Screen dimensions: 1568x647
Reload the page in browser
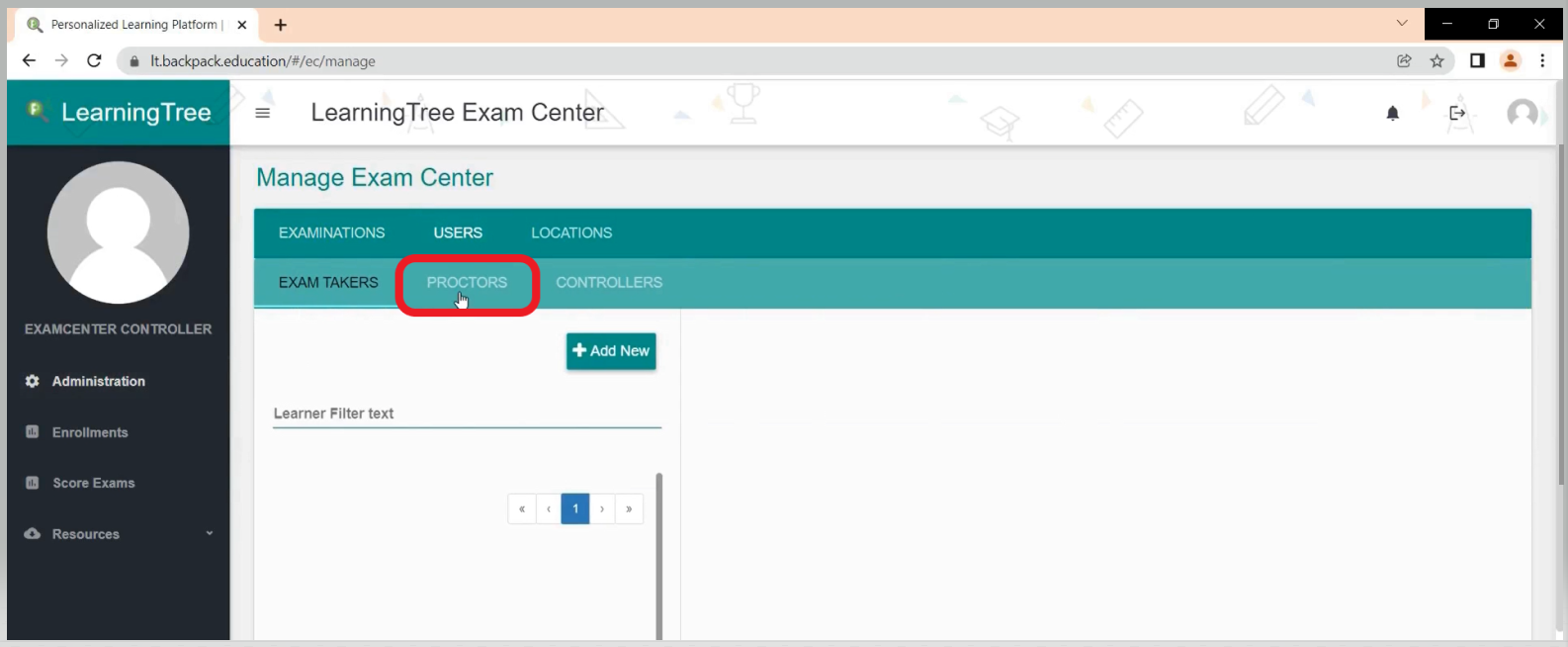[94, 61]
